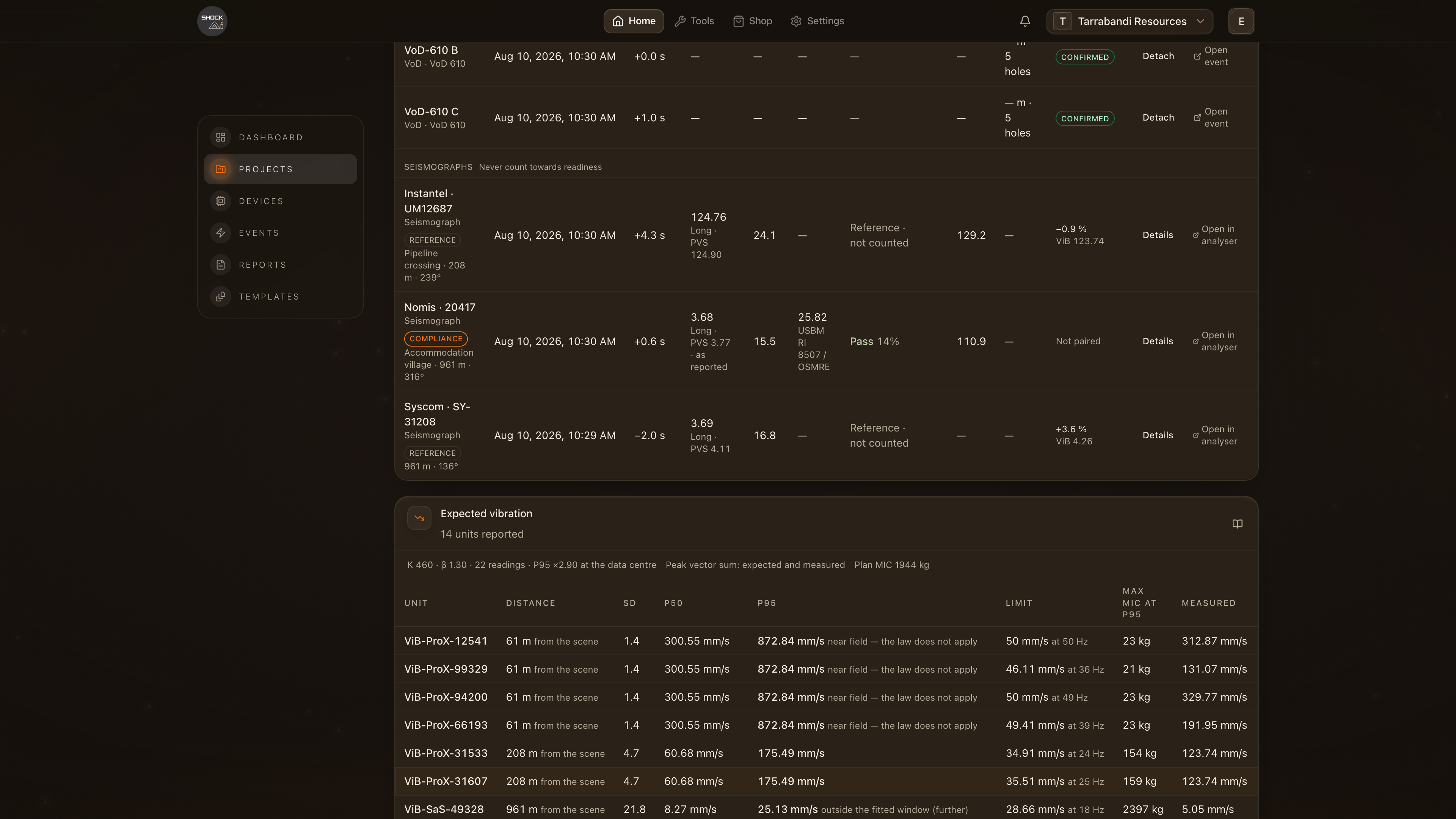Detach the VoD-610 C device

point(1158,118)
